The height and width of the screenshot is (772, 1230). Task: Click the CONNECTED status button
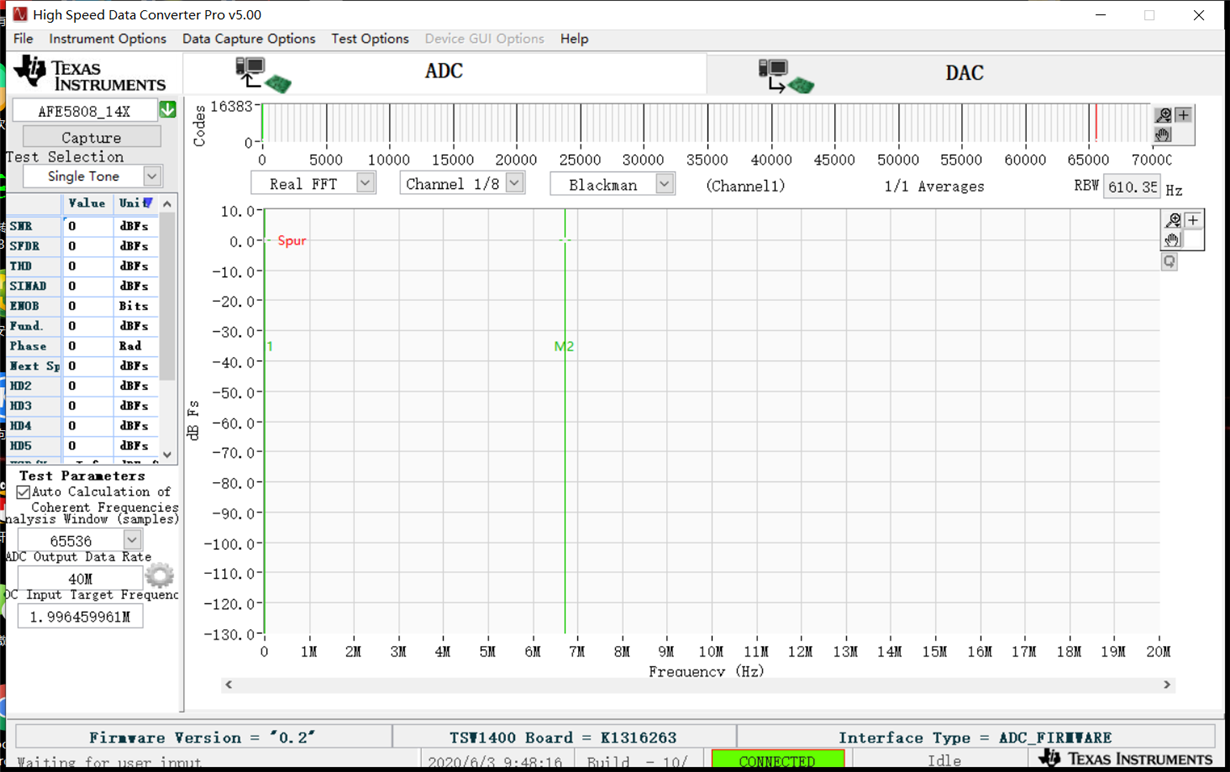pyautogui.click(x=777, y=761)
